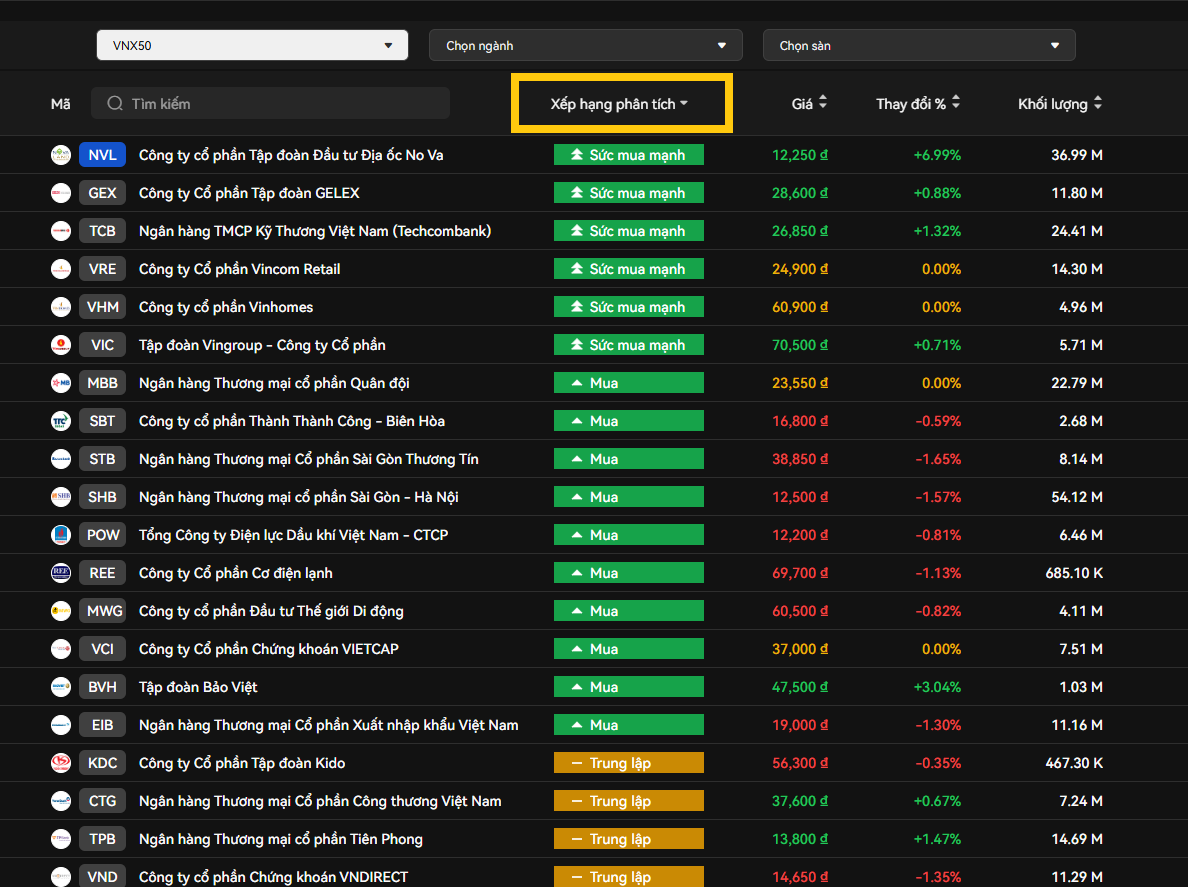1188x887 pixels.
Task: Click the VIC company logo icon
Action: pyautogui.click(x=61, y=345)
